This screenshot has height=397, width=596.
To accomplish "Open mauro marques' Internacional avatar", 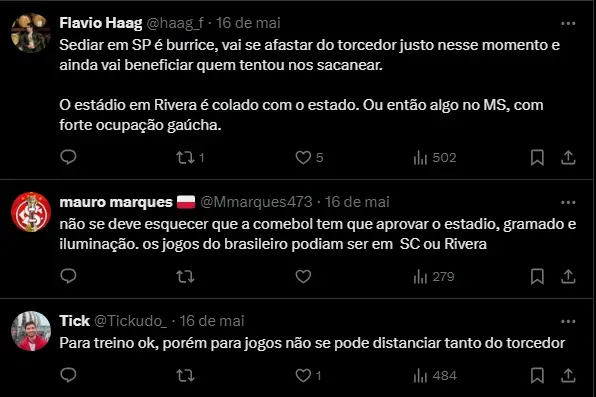I will click(31, 212).
